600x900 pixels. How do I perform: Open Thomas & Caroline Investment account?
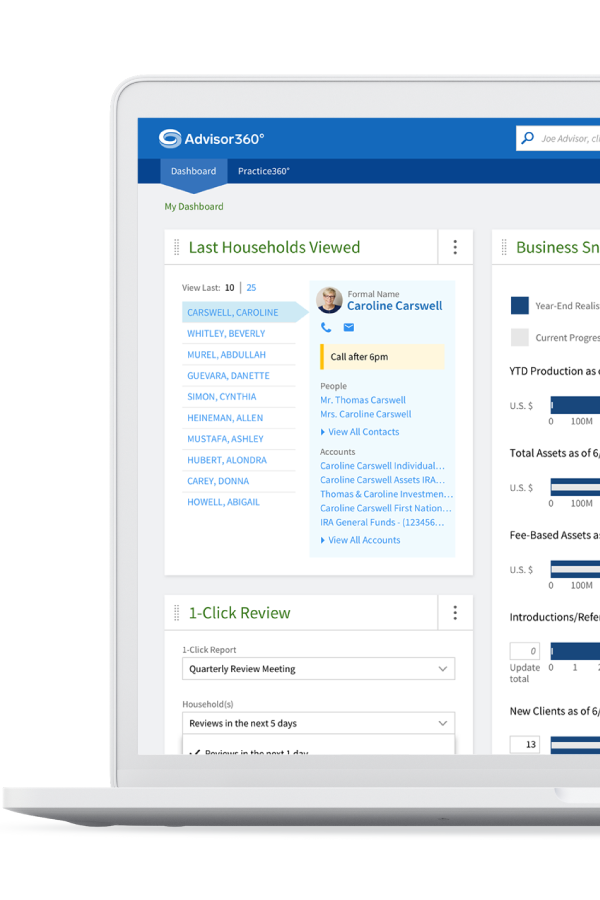pyautogui.click(x=386, y=494)
